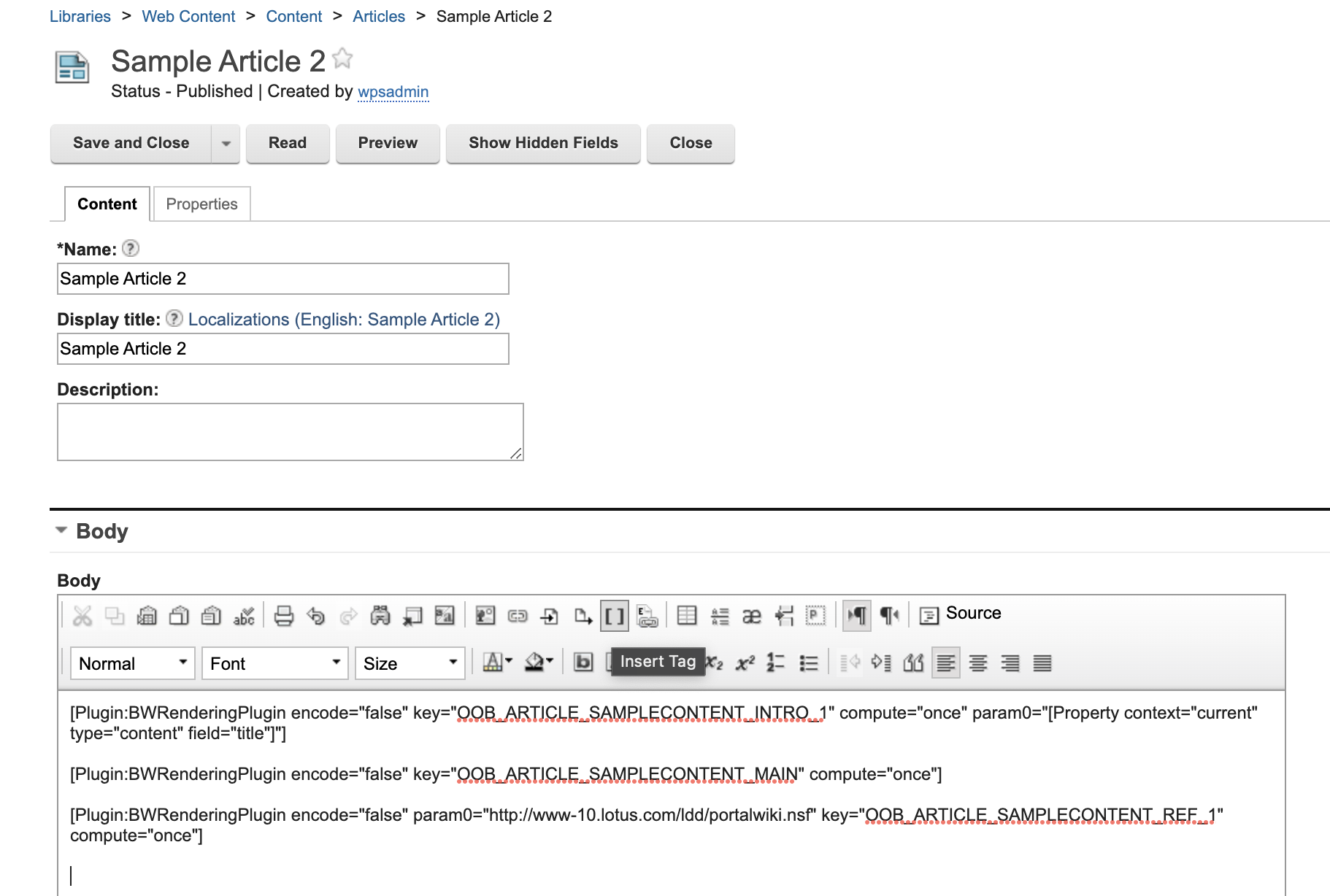This screenshot has width=1330, height=896.
Task: Insert a link using the link icon
Action: 518,616
